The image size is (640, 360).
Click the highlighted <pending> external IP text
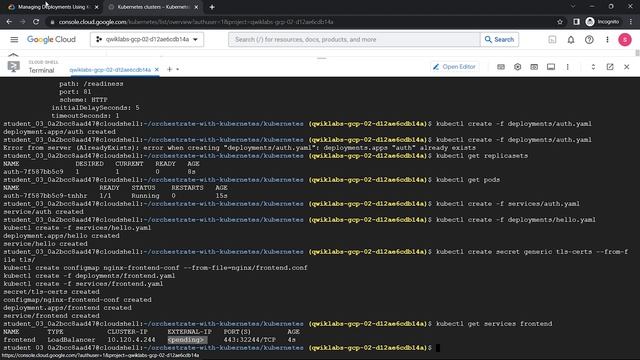[186, 340]
